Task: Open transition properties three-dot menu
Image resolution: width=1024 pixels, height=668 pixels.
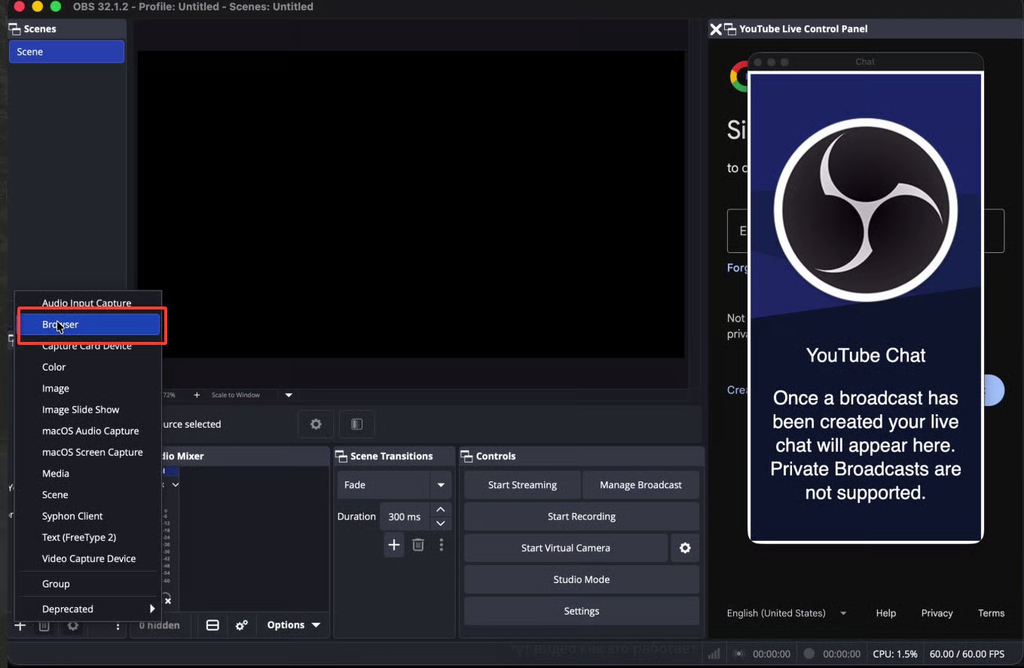Action: click(441, 545)
